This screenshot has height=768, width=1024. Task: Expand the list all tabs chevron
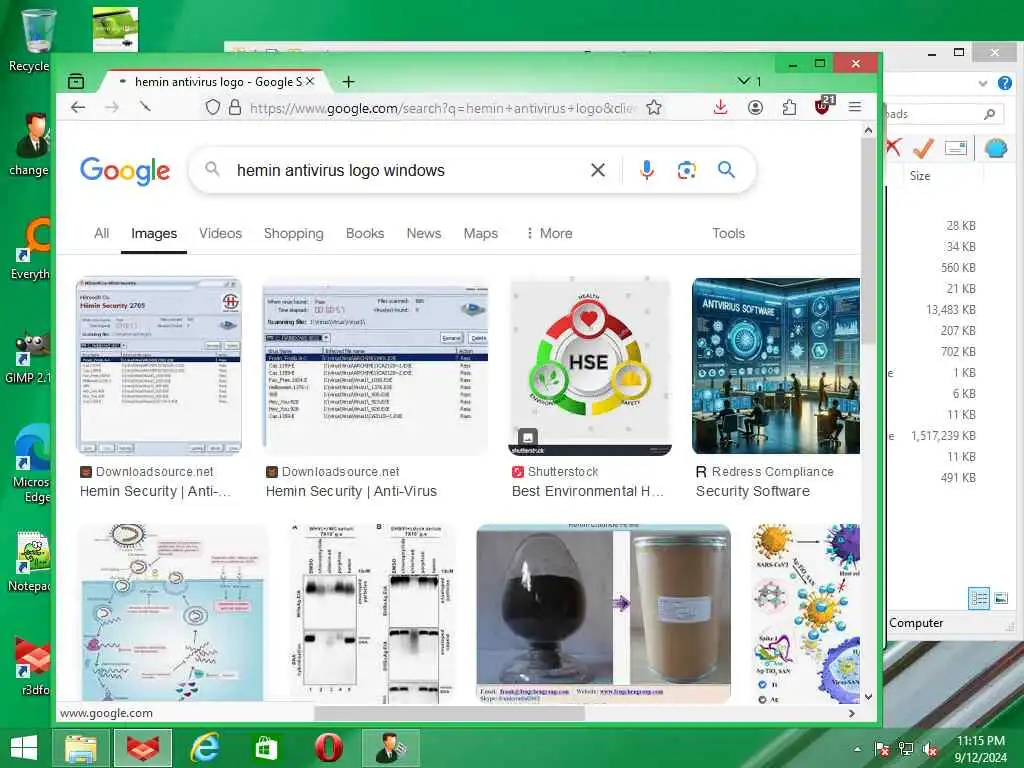pyautogui.click(x=743, y=81)
